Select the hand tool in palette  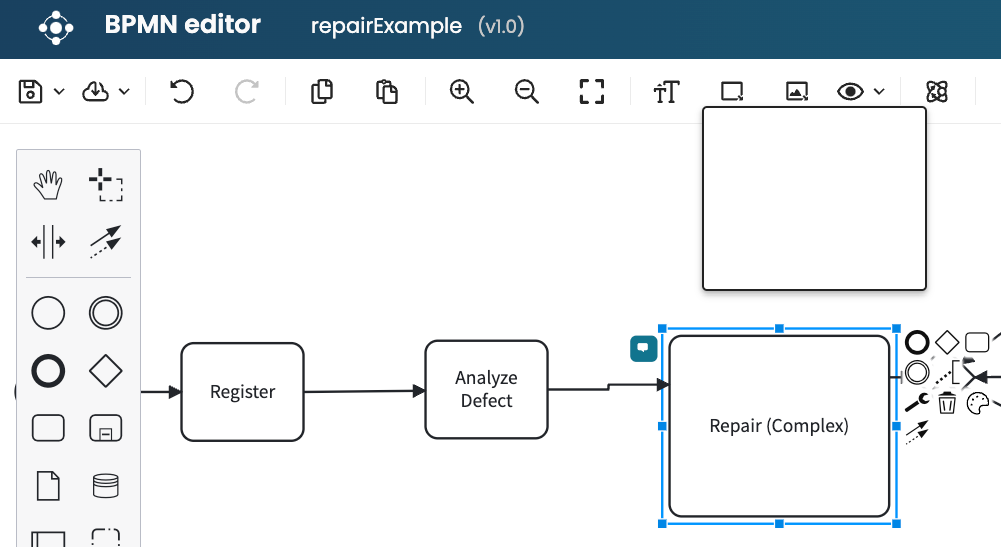click(x=48, y=186)
